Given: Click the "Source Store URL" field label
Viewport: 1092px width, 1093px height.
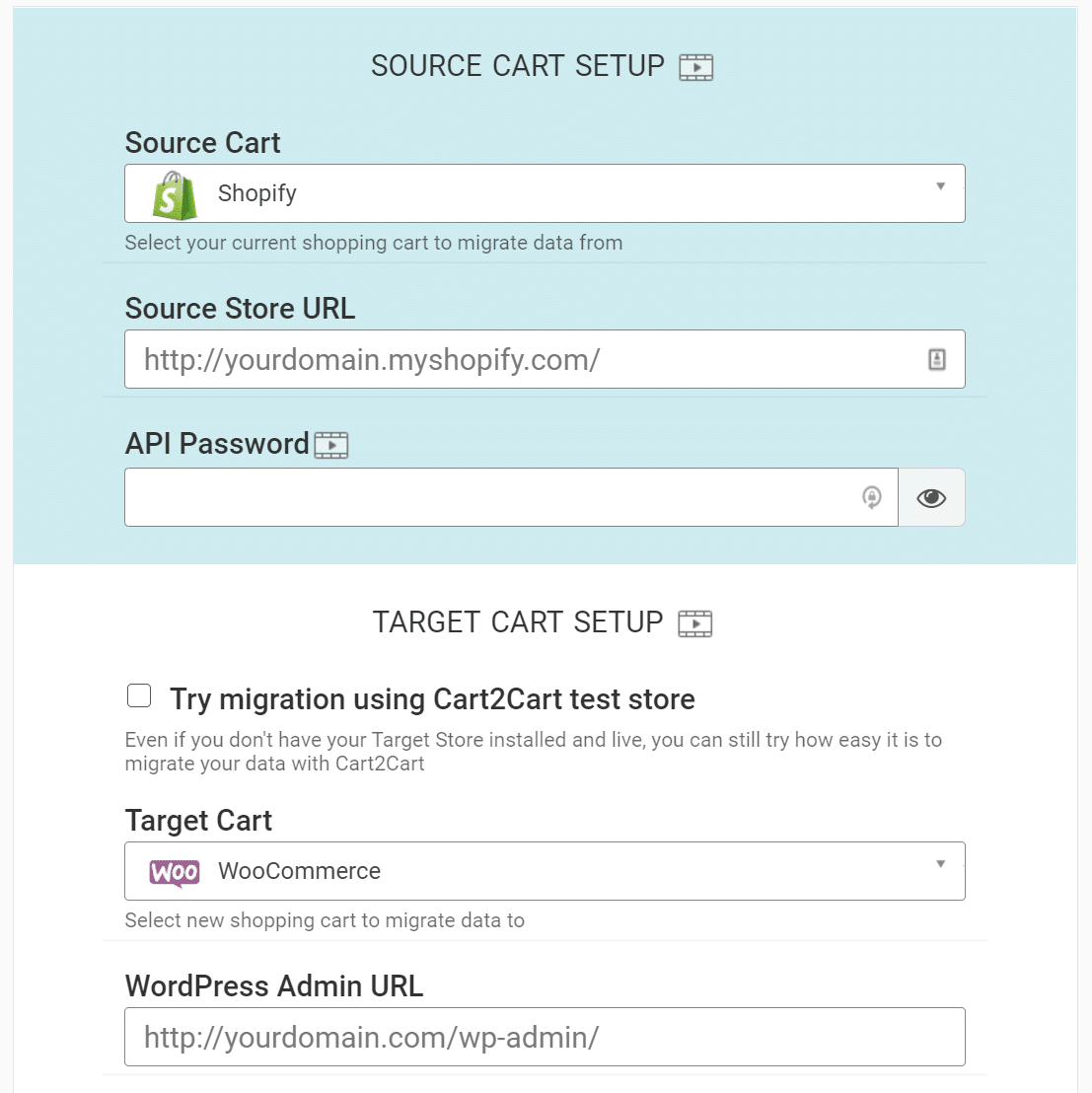Looking at the screenshot, I should pos(240,309).
